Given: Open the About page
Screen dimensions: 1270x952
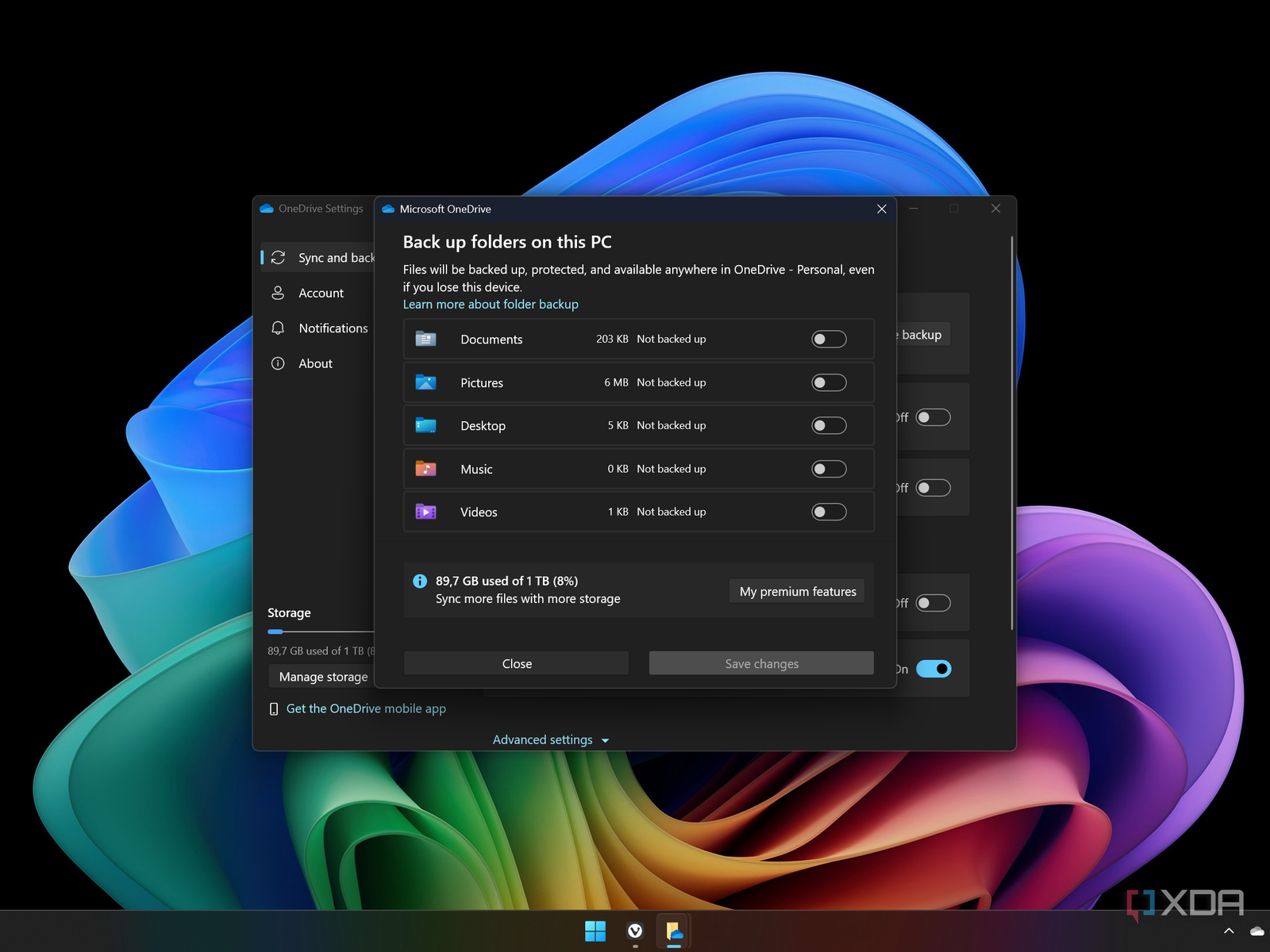Looking at the screenshot, I should (315, 363).
